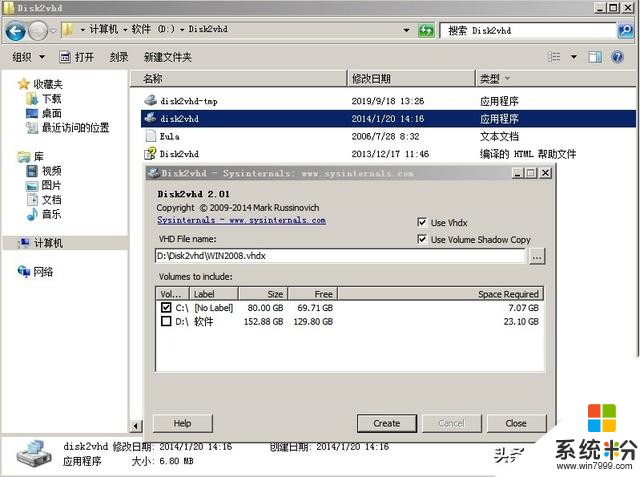Click 打开 in the toolbar
Image resolution: width=640 pixels, height=477 pixels.
tap(77, 57)
